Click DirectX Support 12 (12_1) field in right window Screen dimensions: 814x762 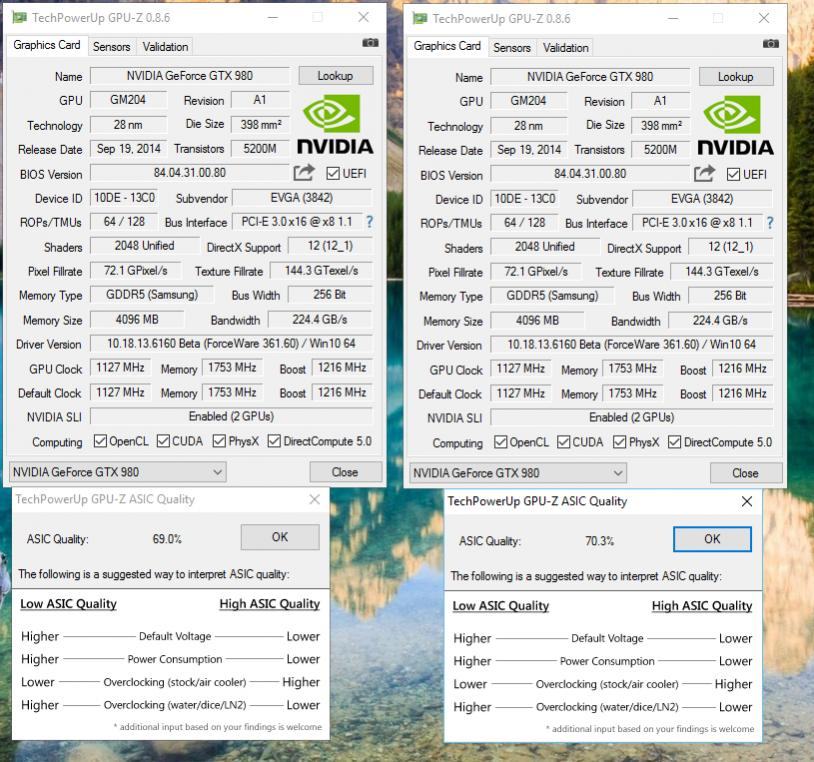(730, 247)
